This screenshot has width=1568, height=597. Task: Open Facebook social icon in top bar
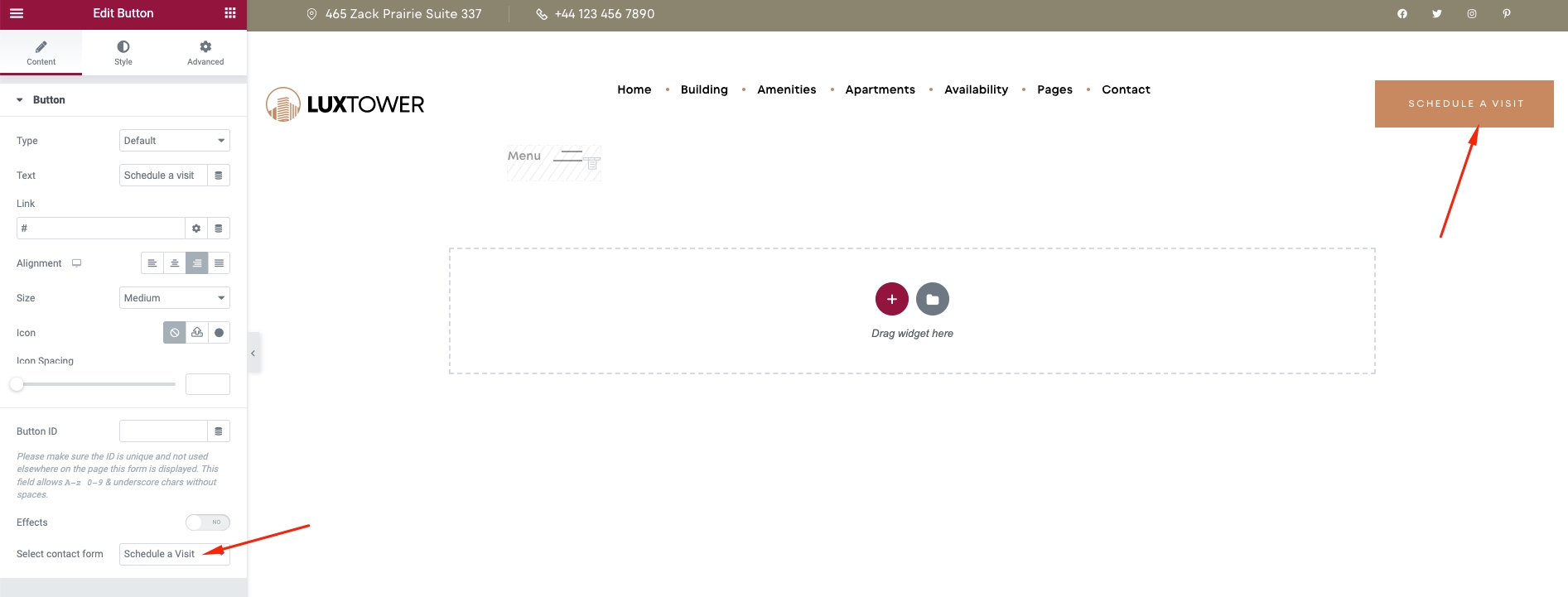tap(1402, 14)
